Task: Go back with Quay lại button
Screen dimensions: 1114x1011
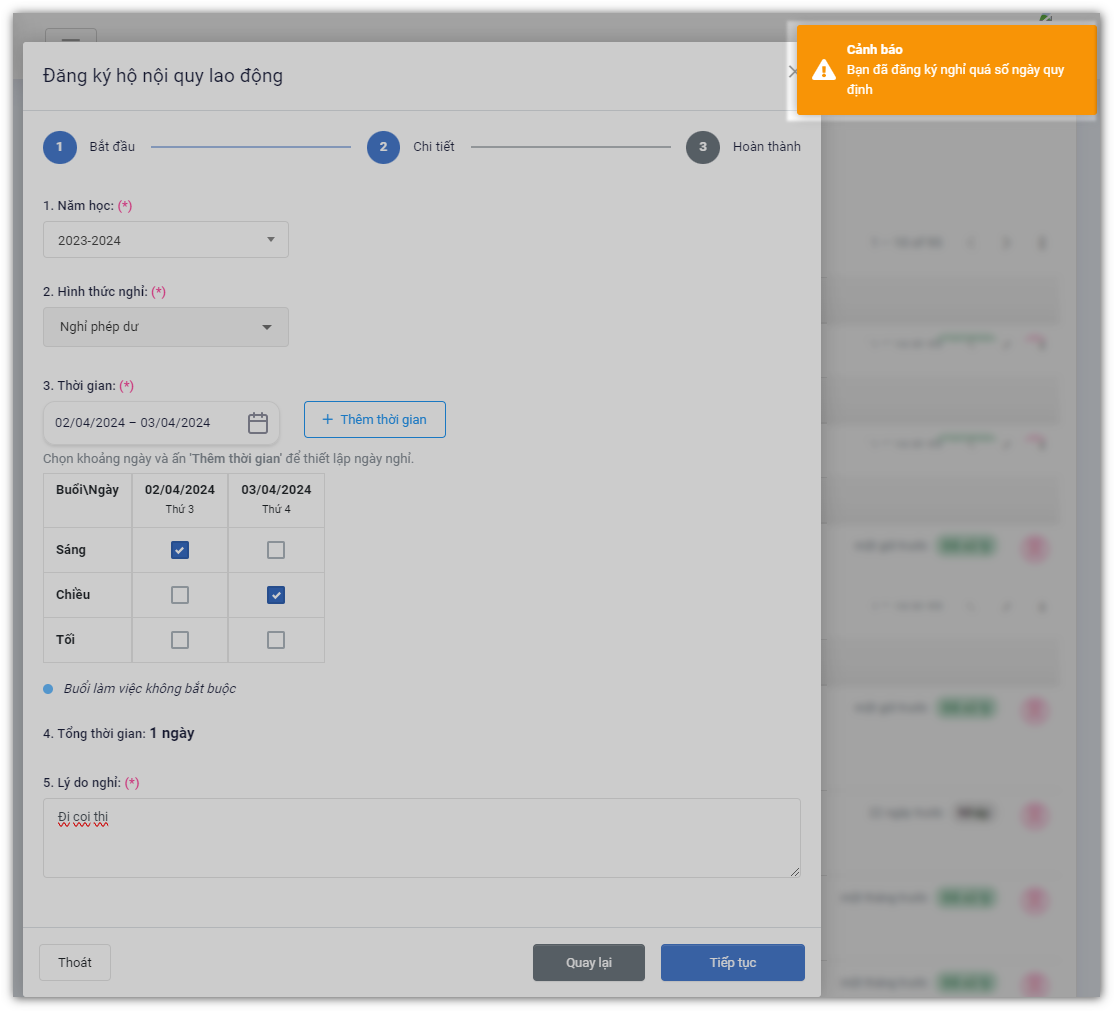Action: point(589,963)
